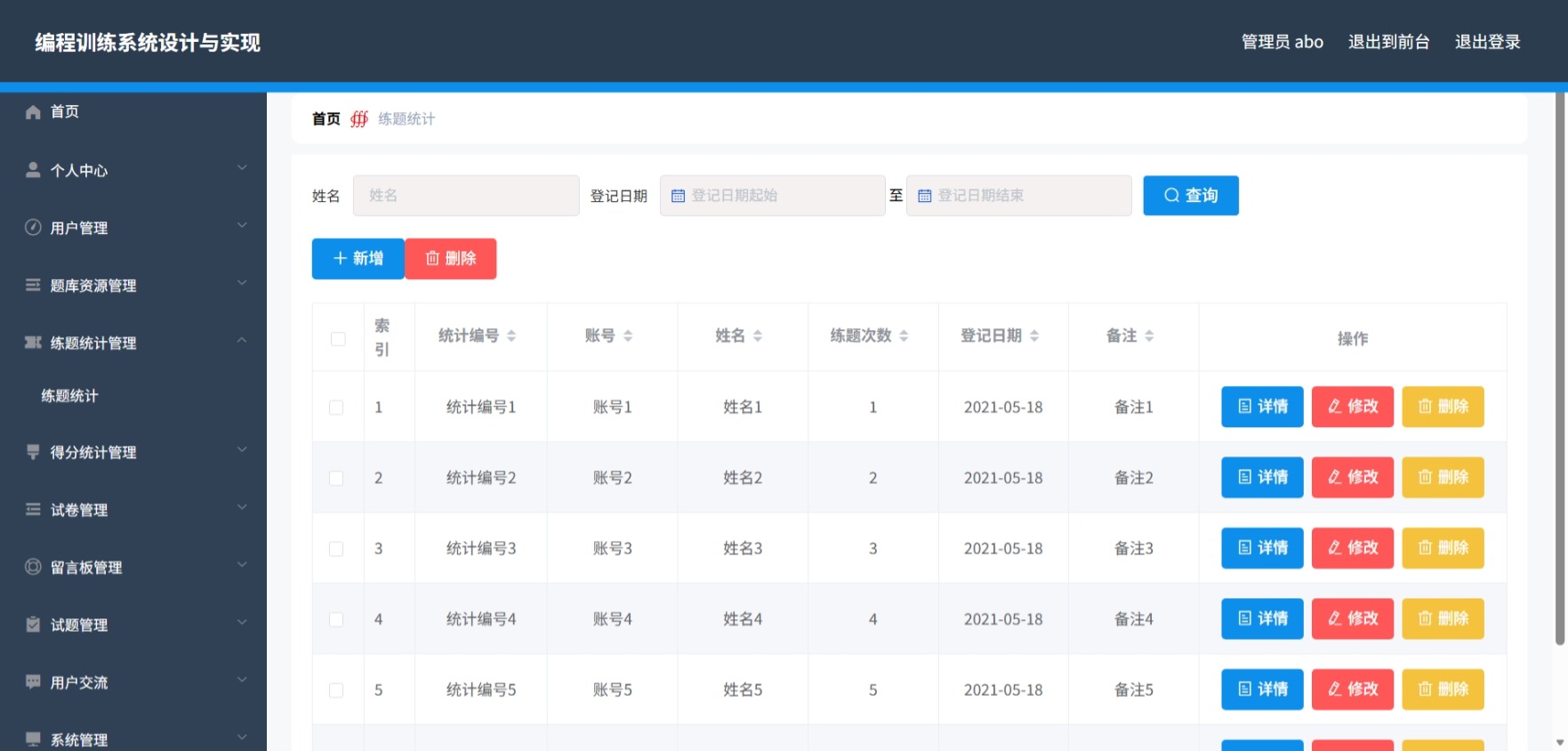The image size is (1568, 751).
Task: Click the chat icon for 用户交流
Action: pos(33,682)
